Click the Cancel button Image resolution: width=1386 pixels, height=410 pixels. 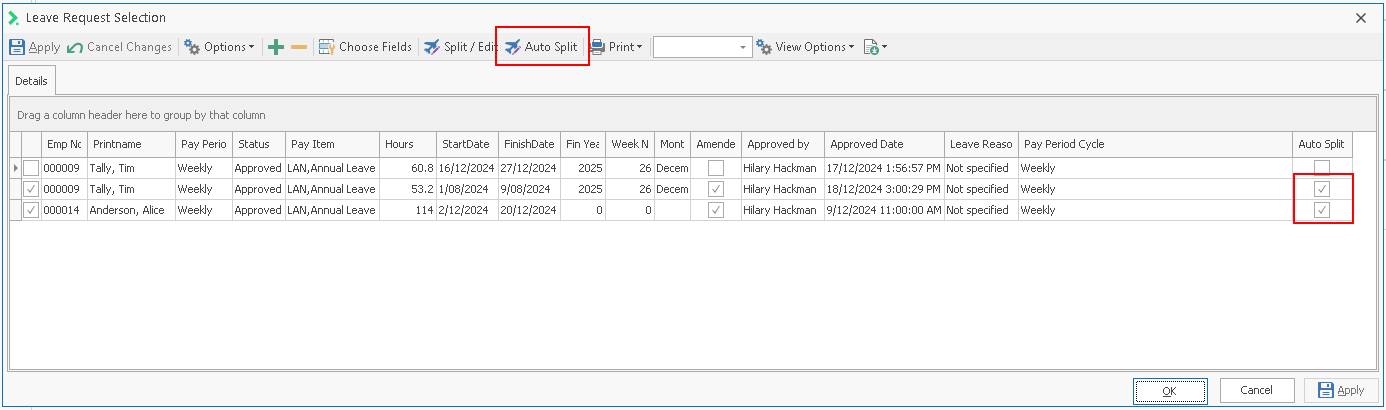coord(1255,390)
